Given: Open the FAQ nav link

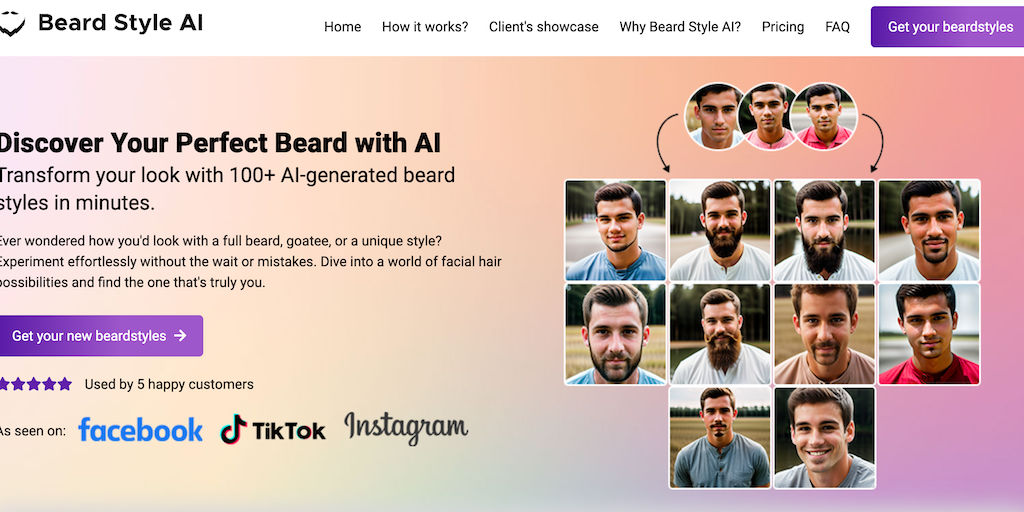Looking at the screenshot, I should pyautogui.click(x=837, y=27).
